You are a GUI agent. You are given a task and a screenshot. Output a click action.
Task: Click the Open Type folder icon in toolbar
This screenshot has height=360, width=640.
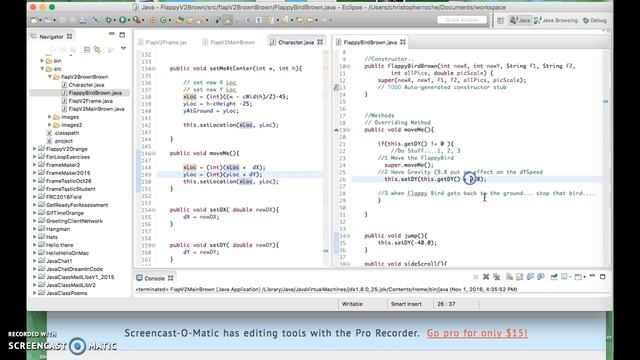point(180,20)
